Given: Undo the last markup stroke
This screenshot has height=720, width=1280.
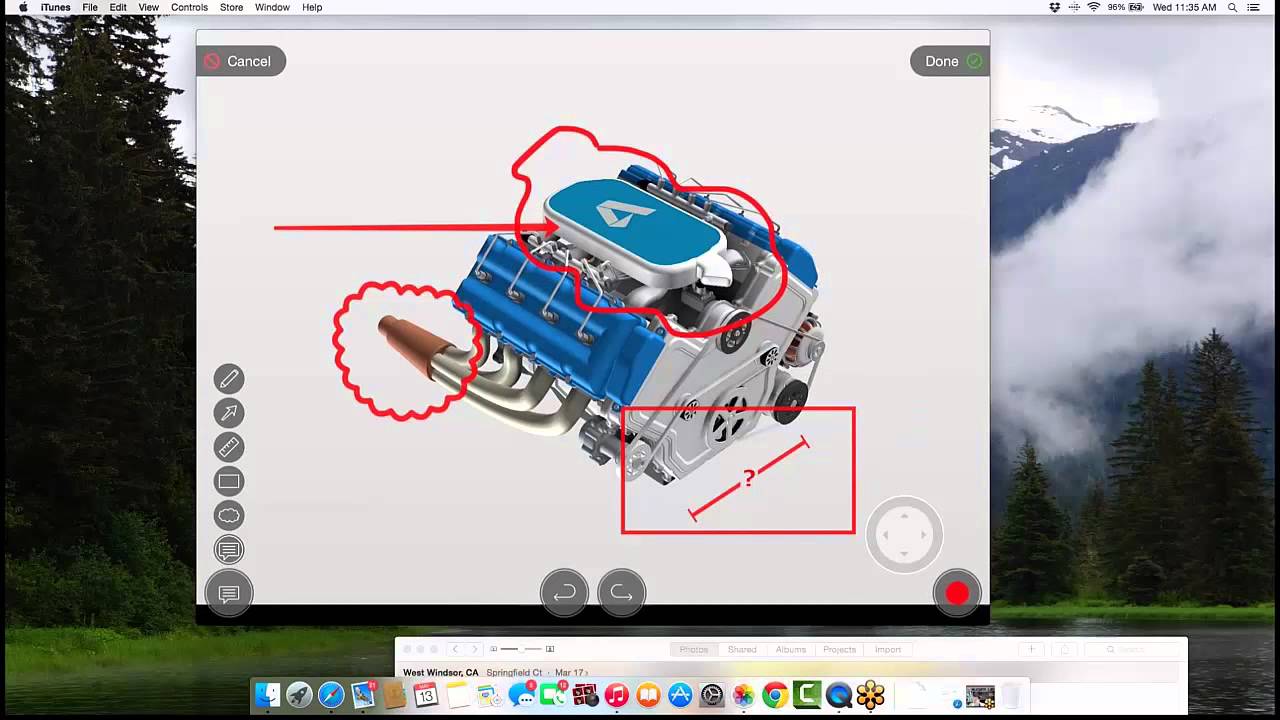Looking at the screenshot, I should coord(564,593).
